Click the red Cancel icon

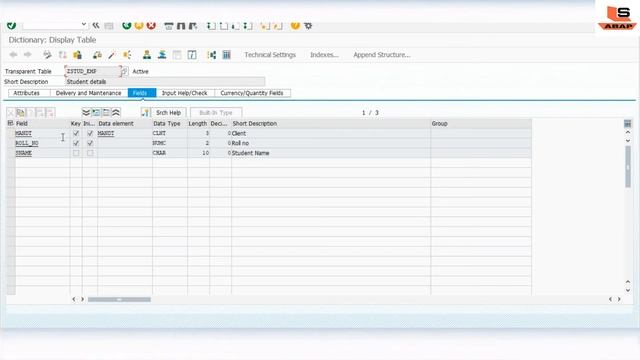[x=151, y=25]
